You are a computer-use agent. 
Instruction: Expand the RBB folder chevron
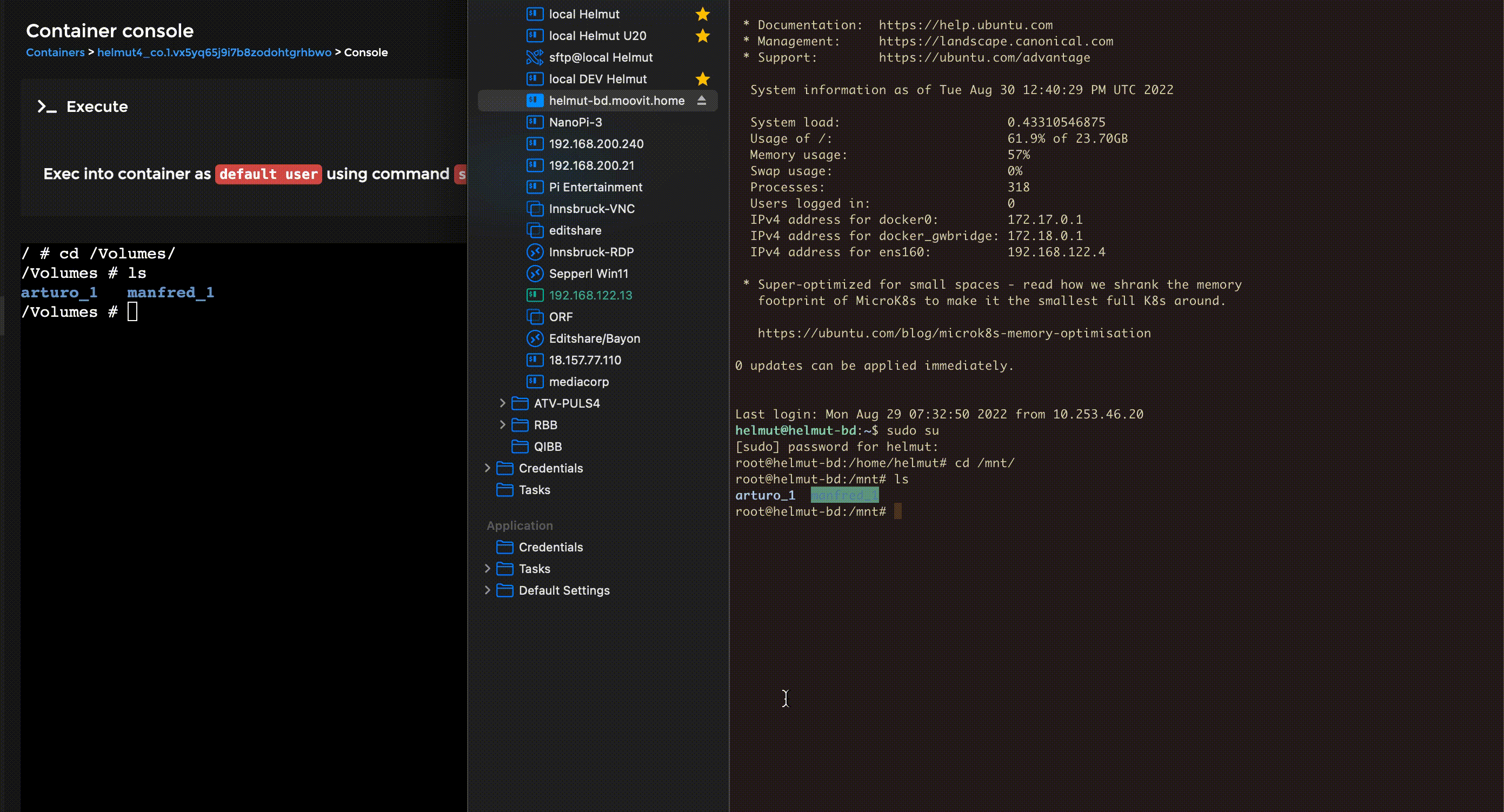pyautogui.click(x=502, y=425)
